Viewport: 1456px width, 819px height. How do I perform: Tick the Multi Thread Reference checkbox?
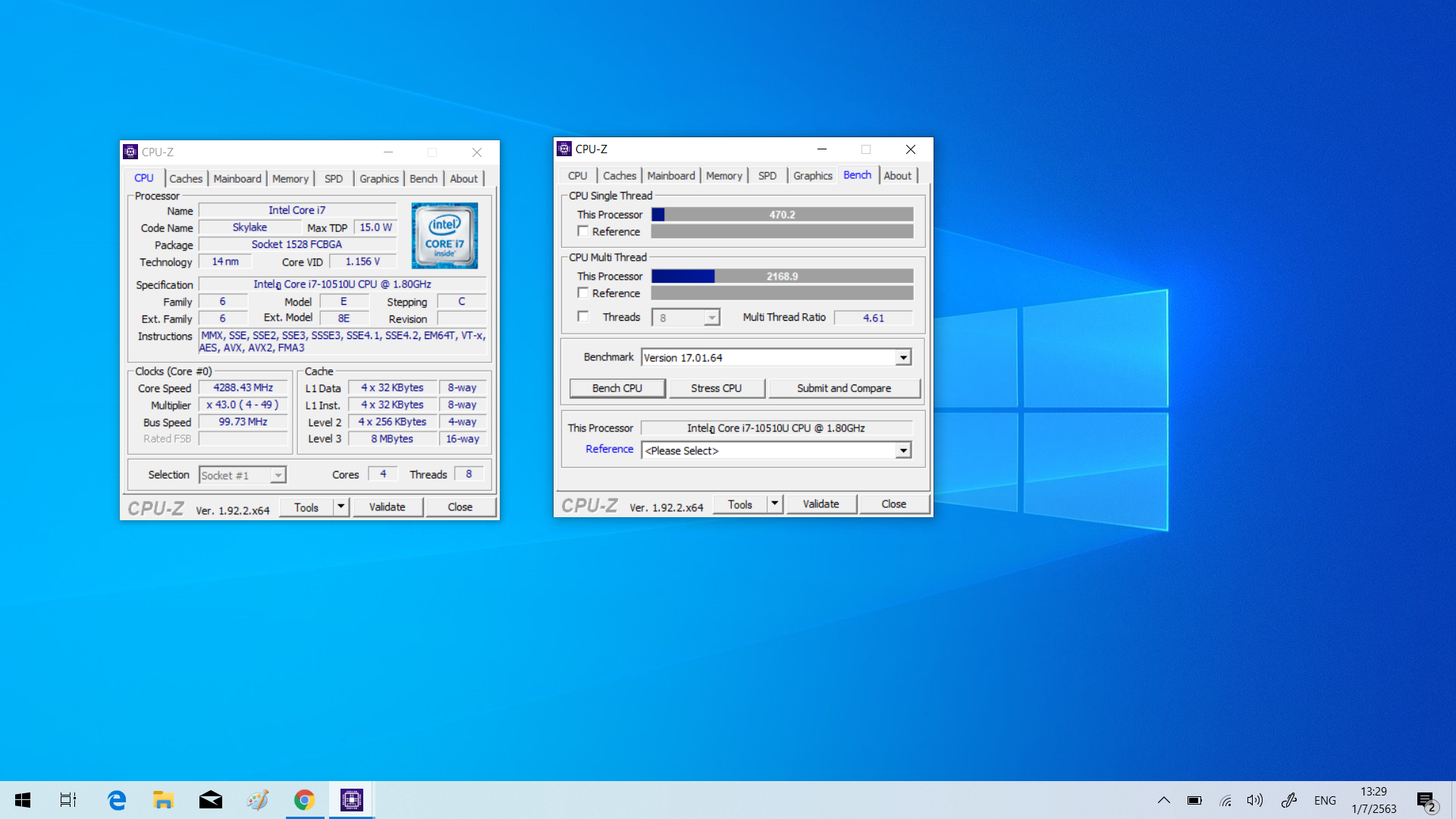click(583, 293)
